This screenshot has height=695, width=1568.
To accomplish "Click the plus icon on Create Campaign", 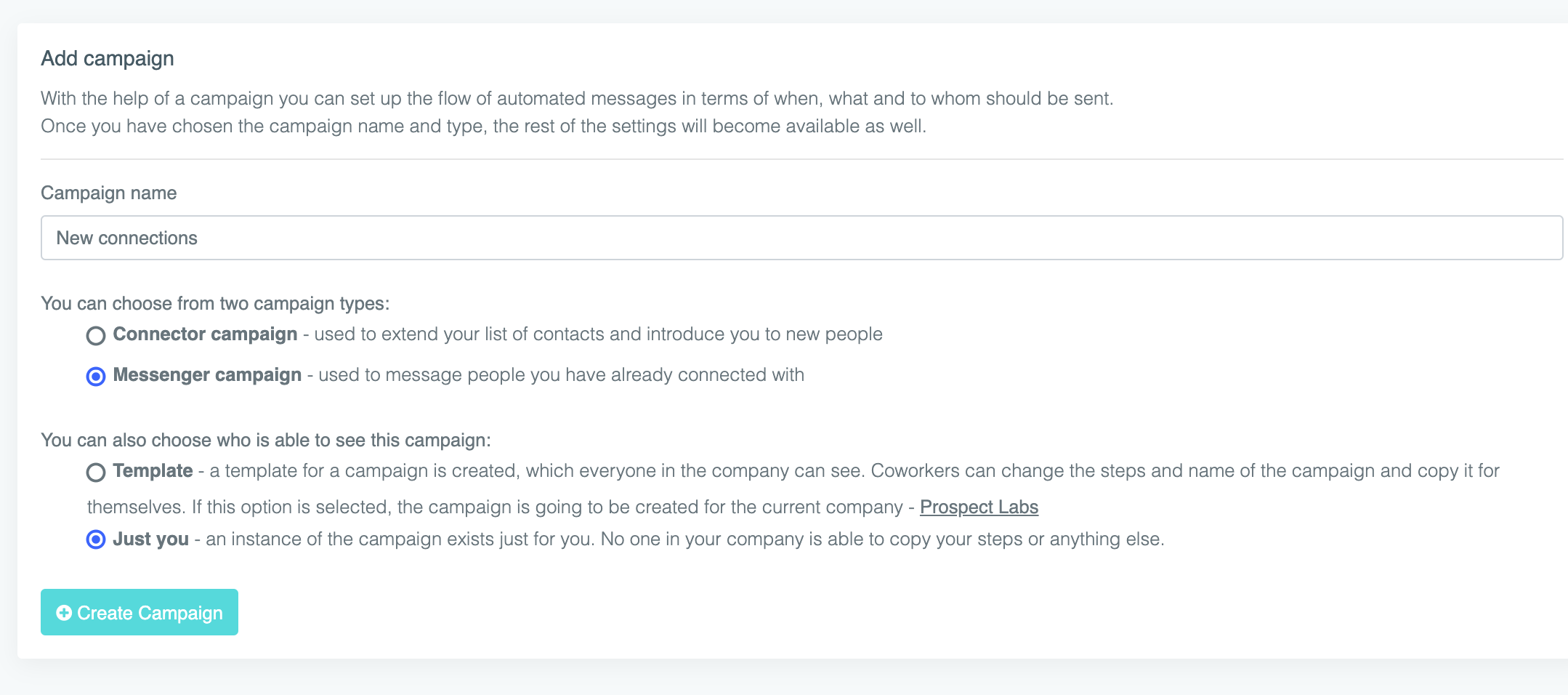I will pos(64,613).
